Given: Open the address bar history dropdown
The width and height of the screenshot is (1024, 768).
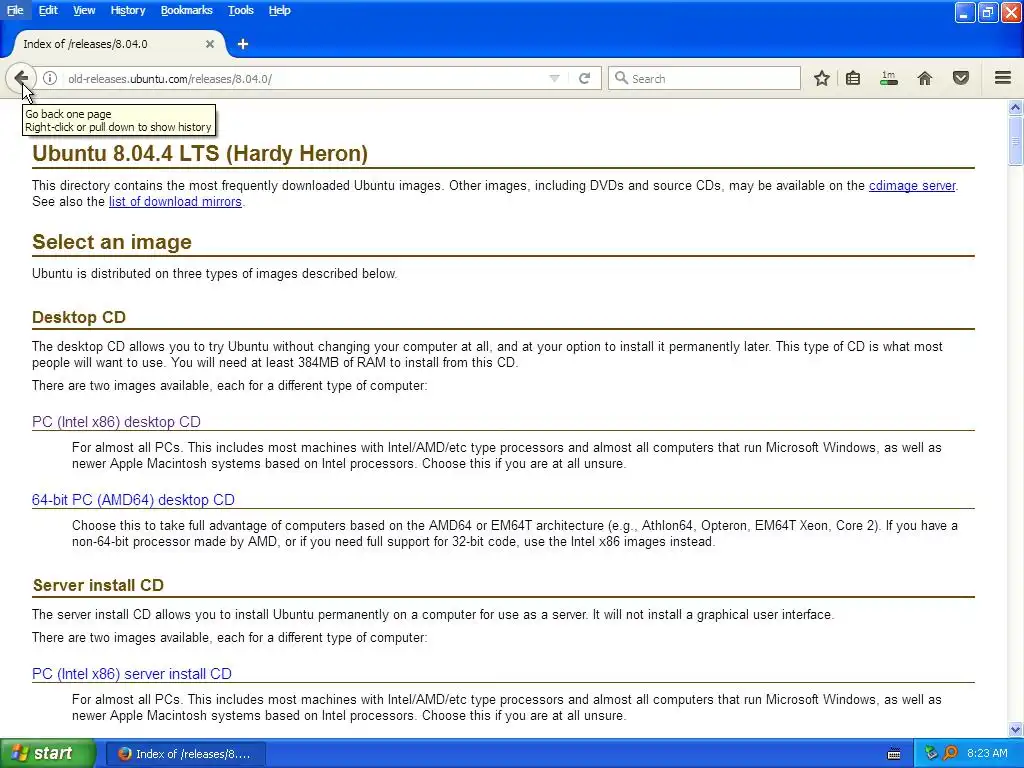Looking at the screenshot, I should 554,78.
